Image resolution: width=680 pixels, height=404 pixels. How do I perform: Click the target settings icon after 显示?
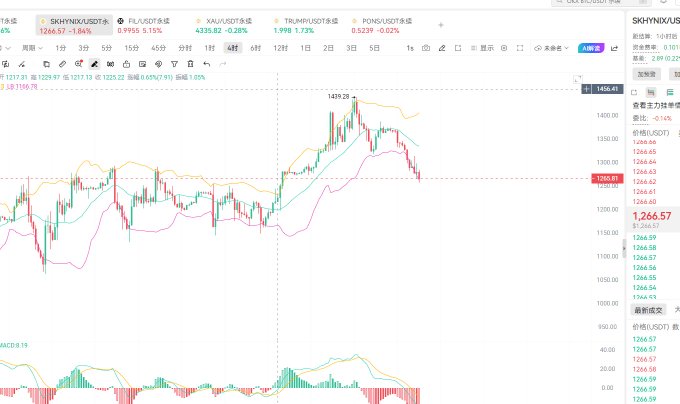504,48
